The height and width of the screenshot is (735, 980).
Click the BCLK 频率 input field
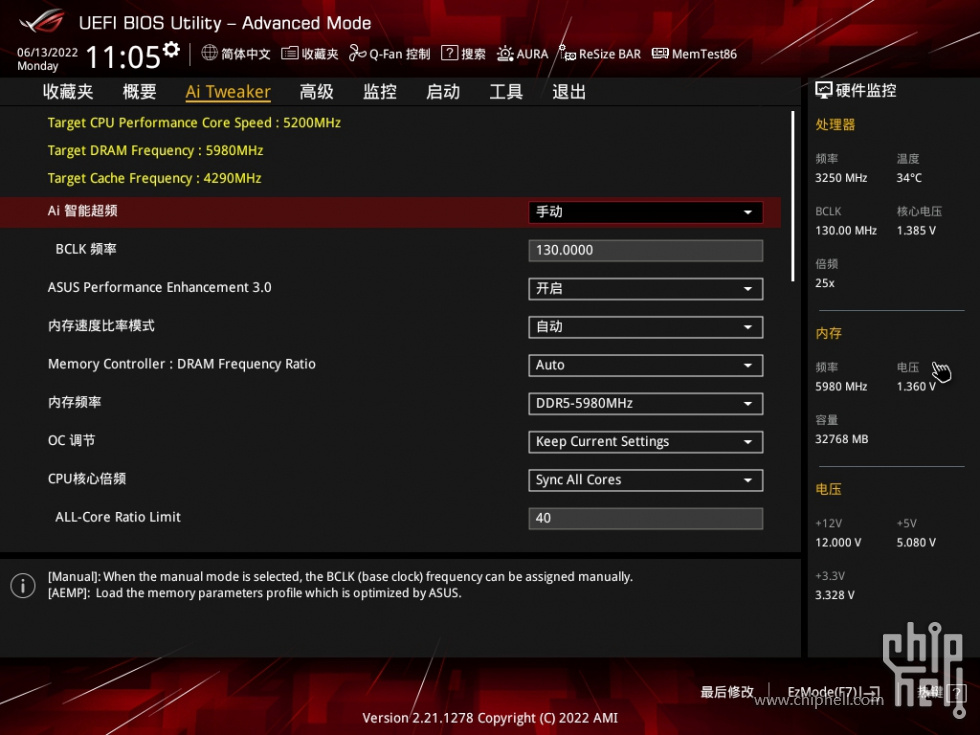click(646, 250)
